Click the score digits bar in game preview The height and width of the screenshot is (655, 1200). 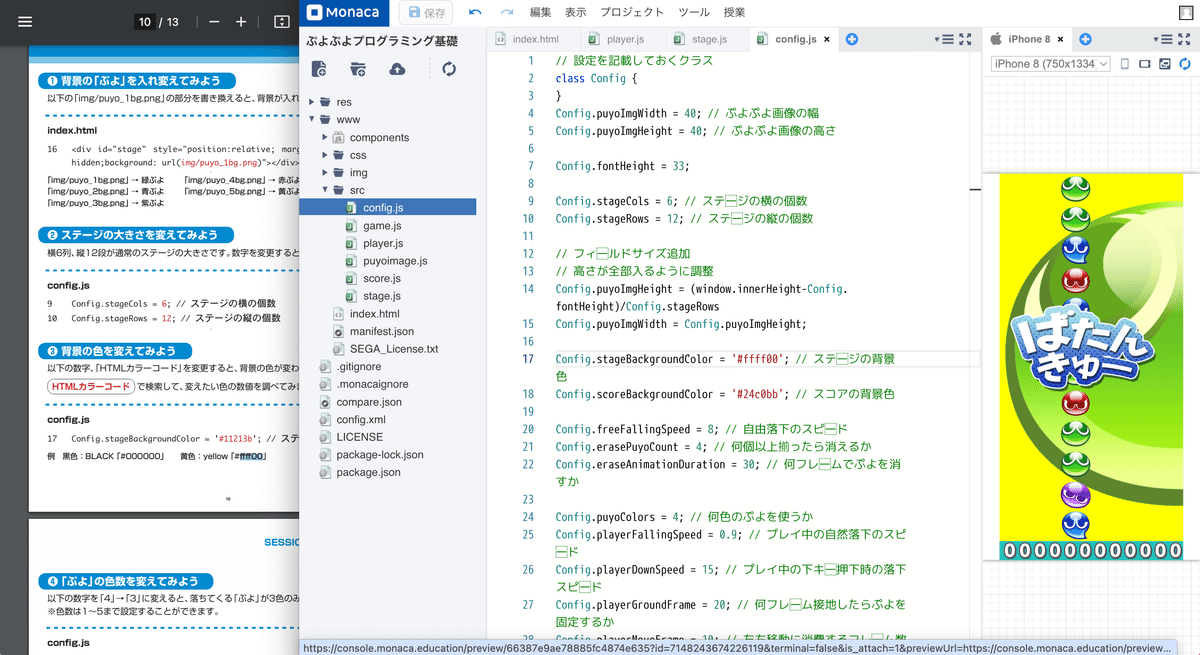click(x=1091, y=550)
